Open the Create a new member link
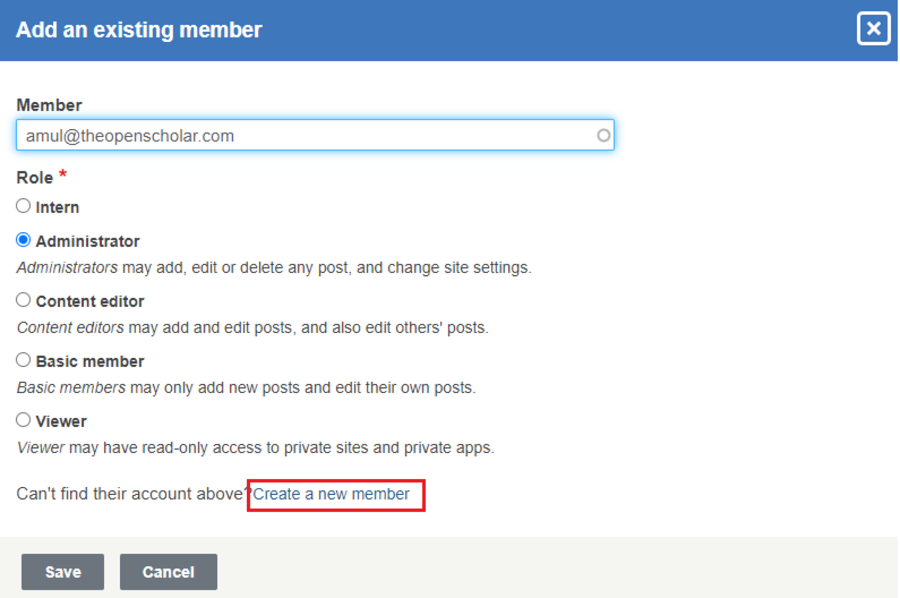Viewport: 900px width, 598px height. tap(331, 494)
